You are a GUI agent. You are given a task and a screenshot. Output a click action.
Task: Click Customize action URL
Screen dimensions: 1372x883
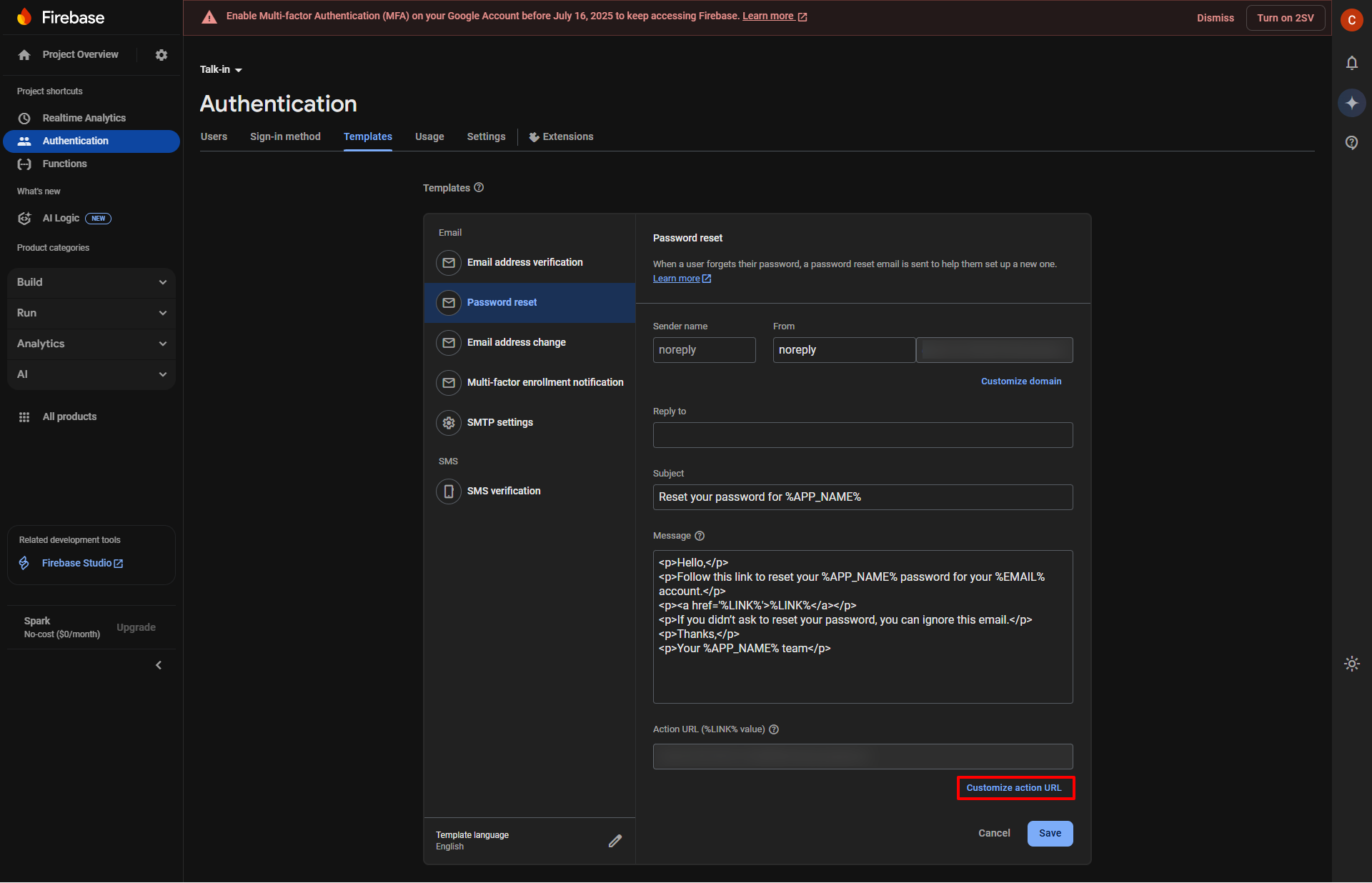coord(1015,787)
